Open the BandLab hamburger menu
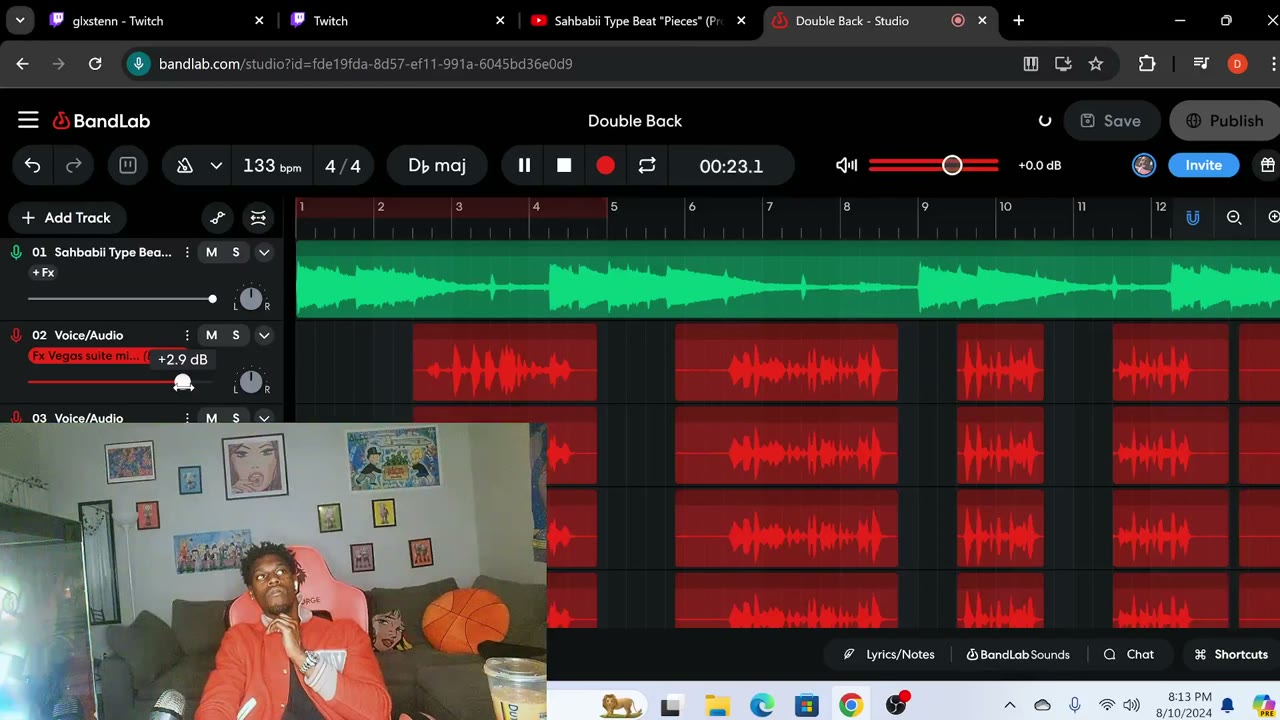 (28, 121)
